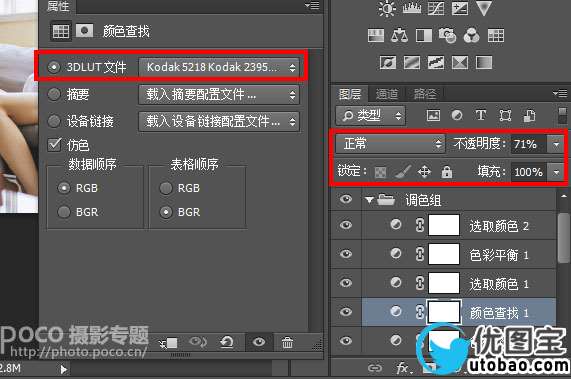Open the 不透明度 slider arrow
The image size is (571, 379).
556,144
